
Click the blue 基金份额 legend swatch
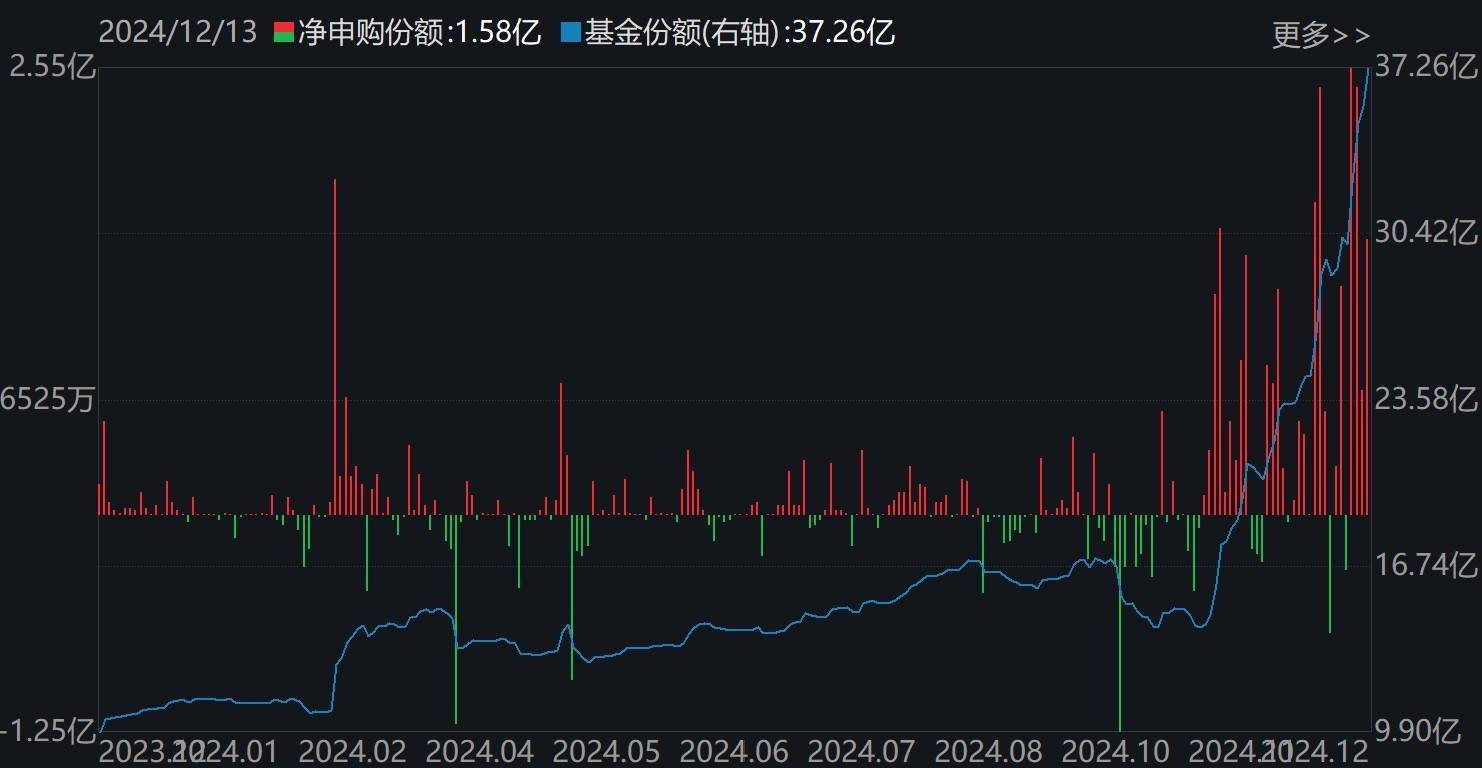tap(570, 32)
